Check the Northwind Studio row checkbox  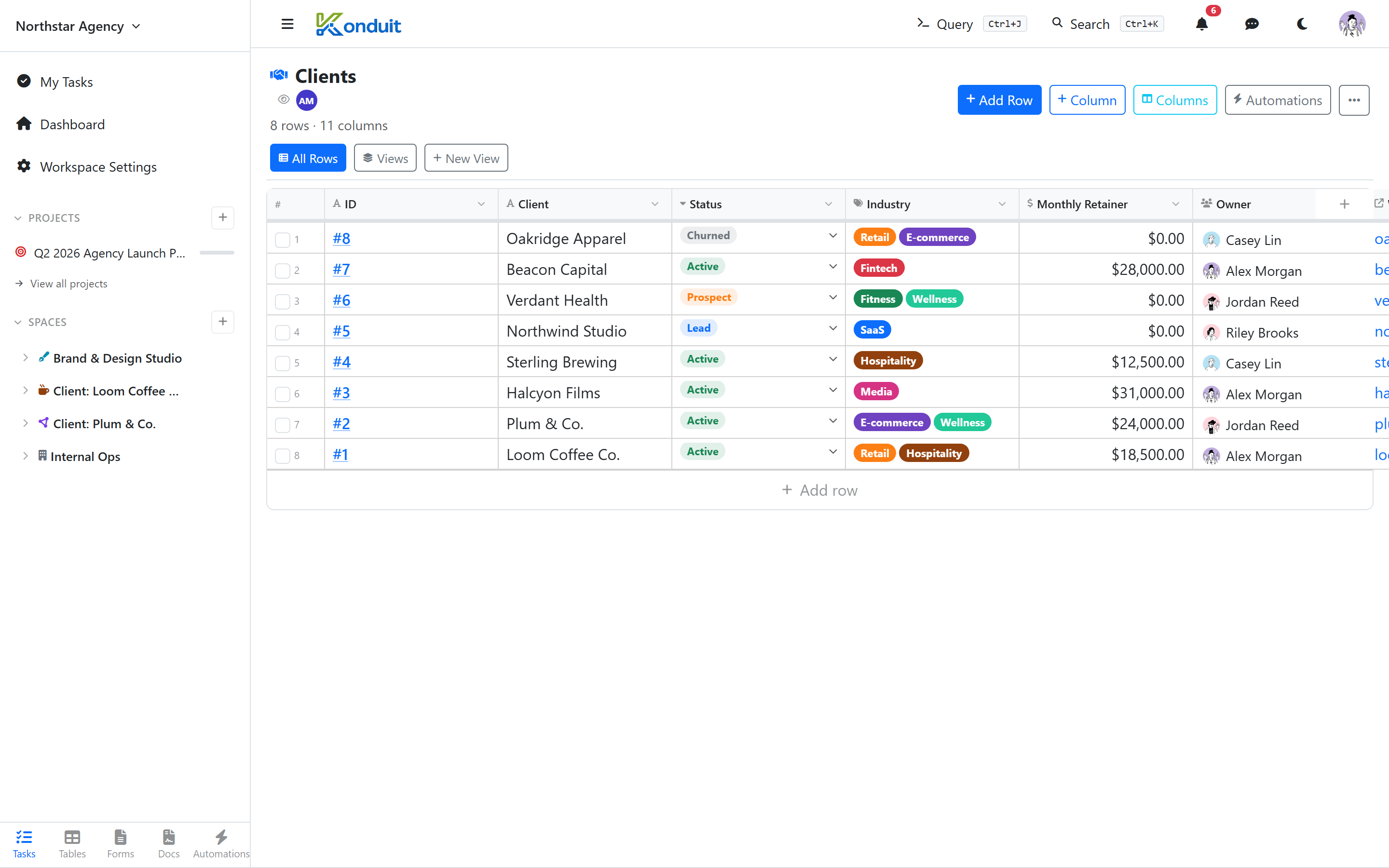[x=283, y=332]
